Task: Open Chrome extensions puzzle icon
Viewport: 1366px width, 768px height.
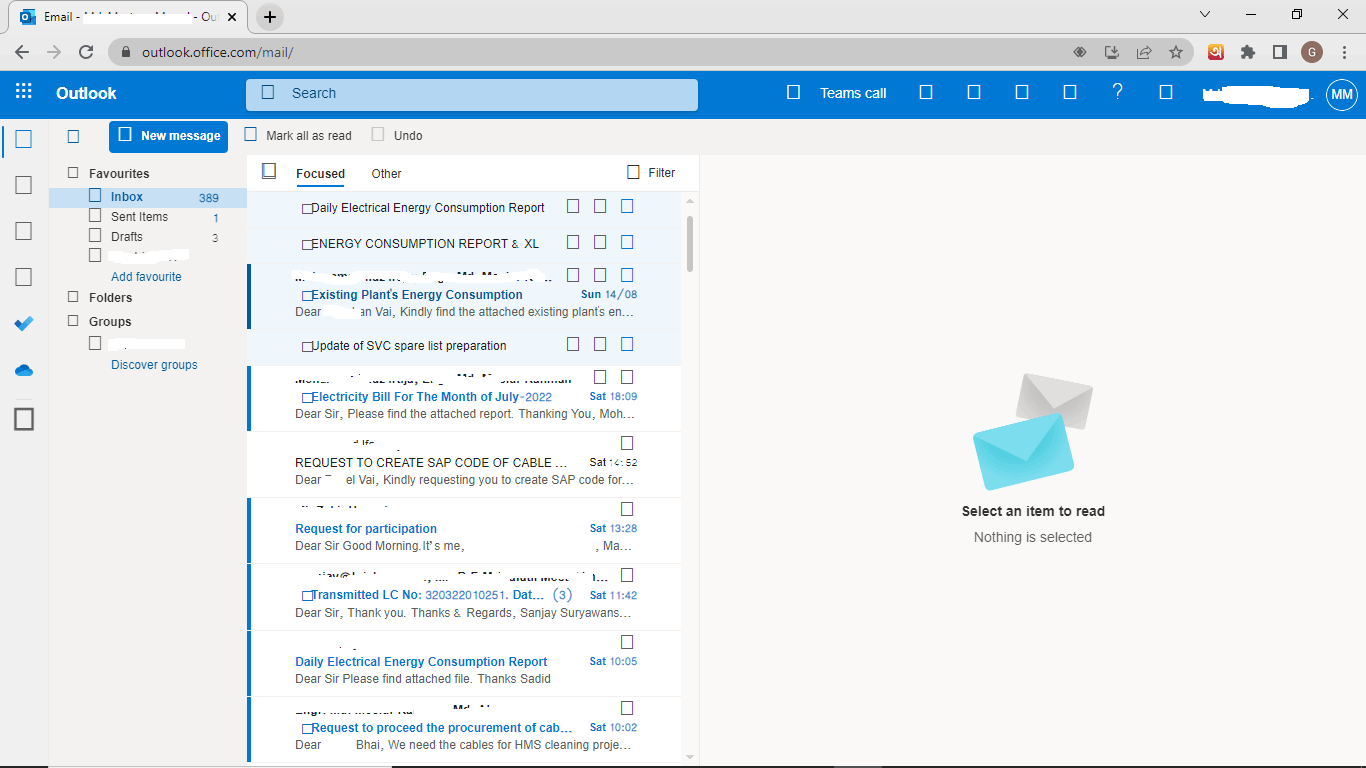Action: tap(1247, 52)
